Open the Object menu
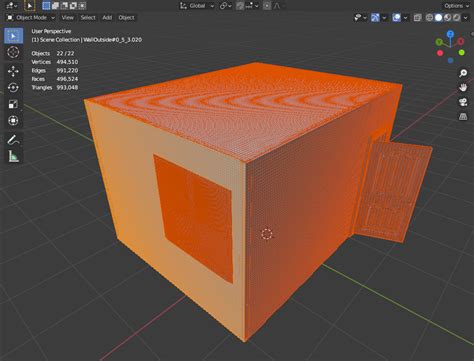This screenshot has height=361, width=474. (126, 18)
